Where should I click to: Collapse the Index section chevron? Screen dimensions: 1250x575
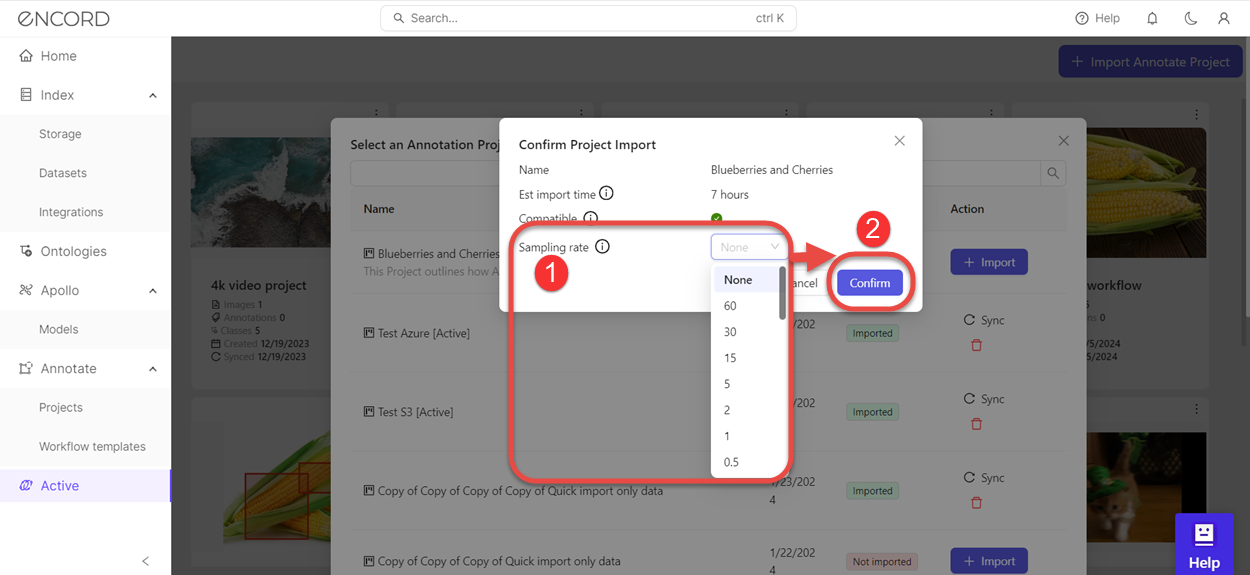(x=153, y=95)
